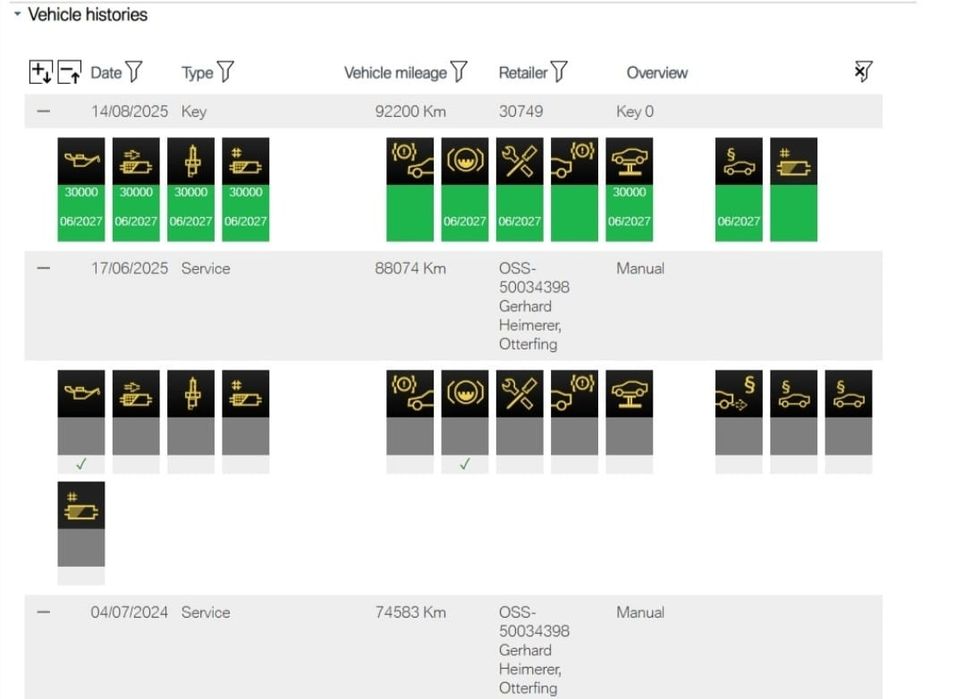Toggle box under 17/06/2025 air filter
Viewport: 964px width, 699px height.
click(136, 464)
